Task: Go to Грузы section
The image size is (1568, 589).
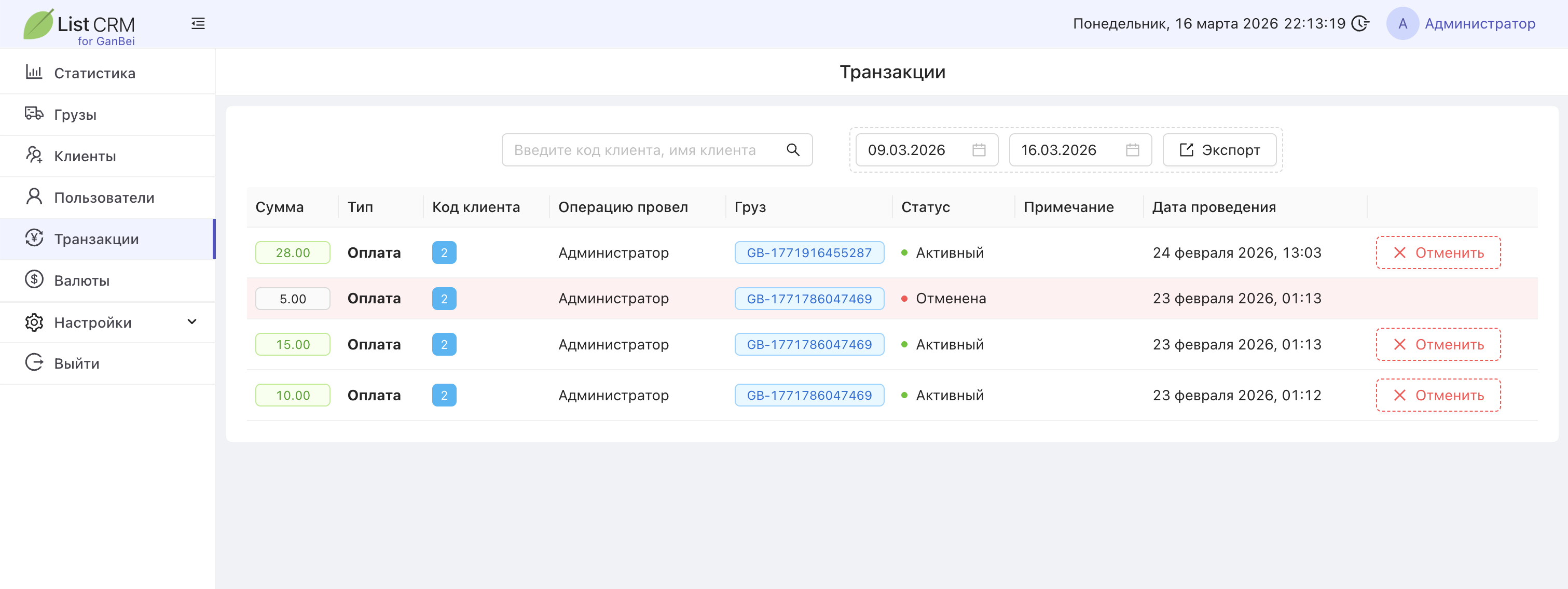Action: 75,115
